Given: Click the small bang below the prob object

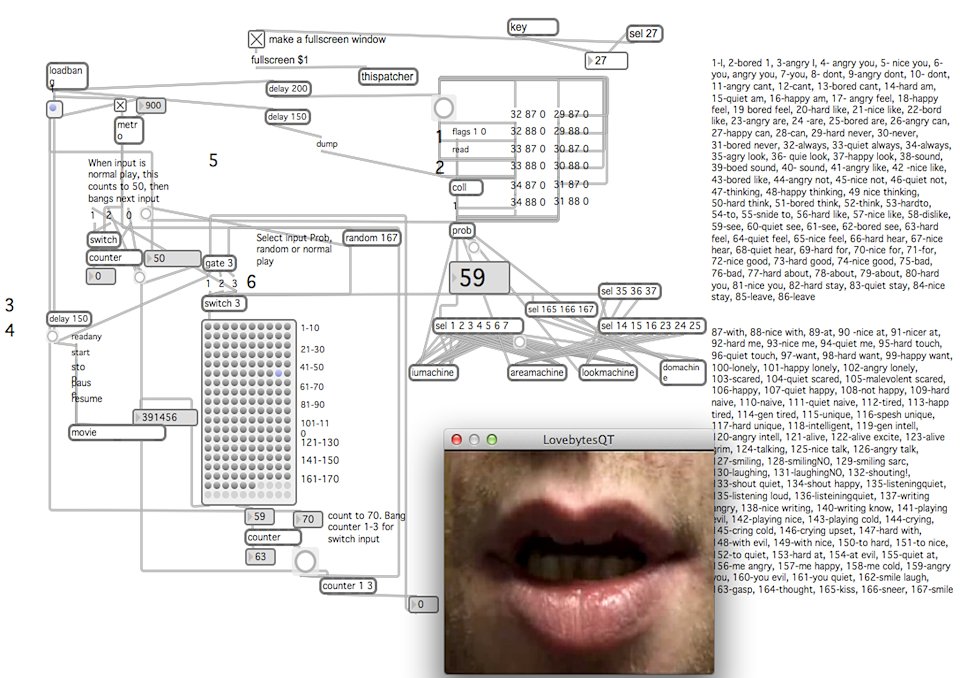Looking at the screenshot, I should 473,247.
